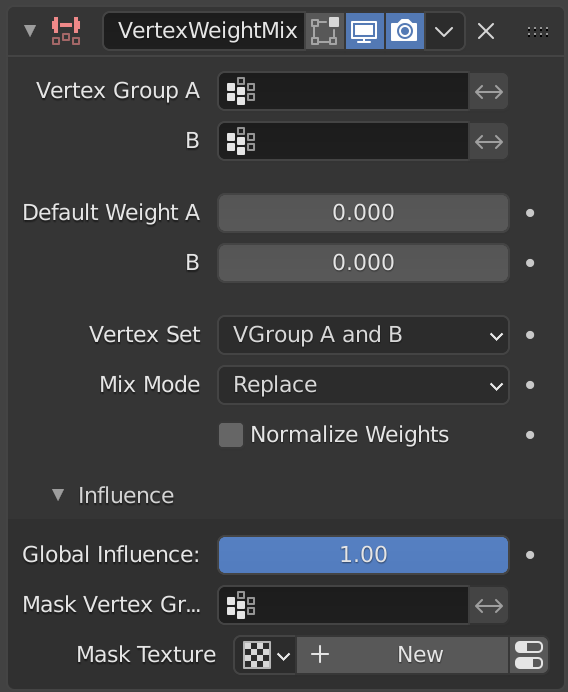Viewport: 568px width, 692px height.
Task: Browse Mask Texture checker icon dropdown
Action: [265, 655]
